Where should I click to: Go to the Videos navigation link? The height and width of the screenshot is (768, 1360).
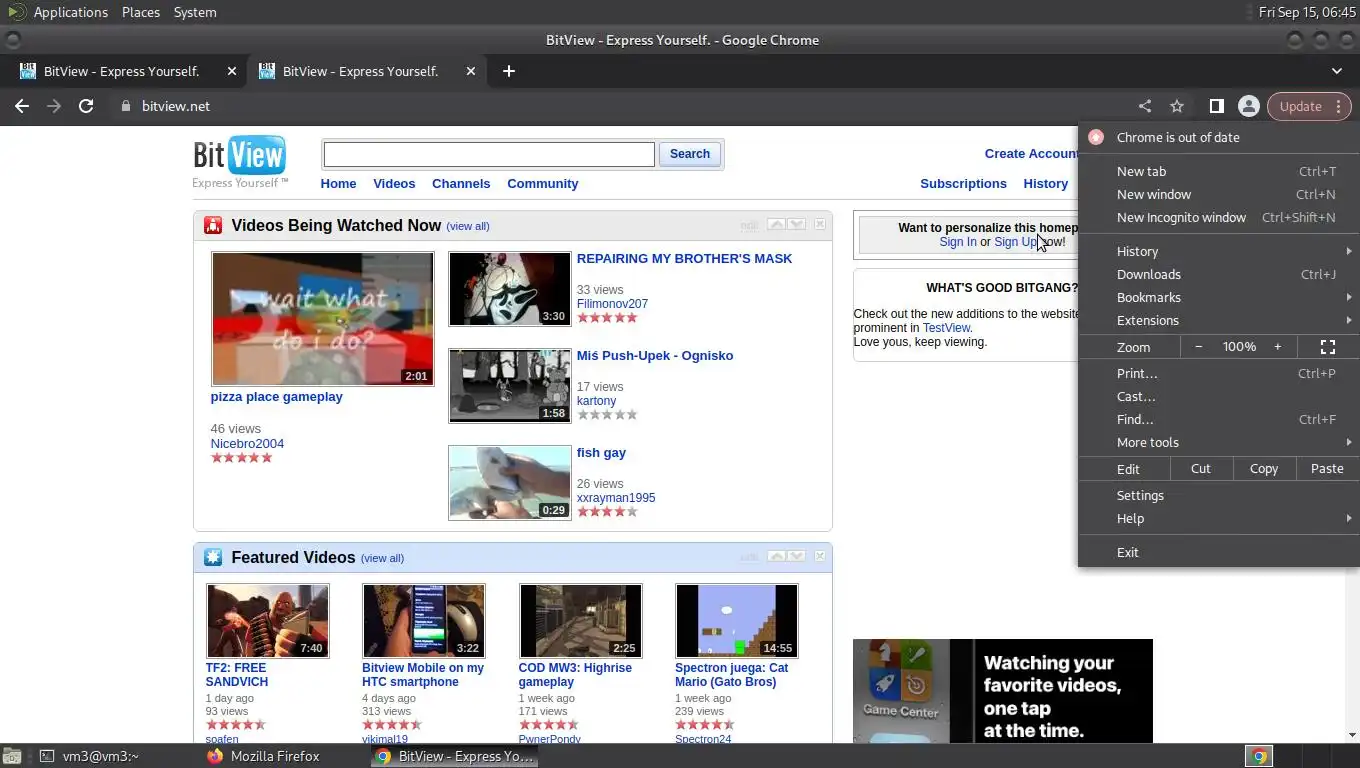(x=394, y=183)
